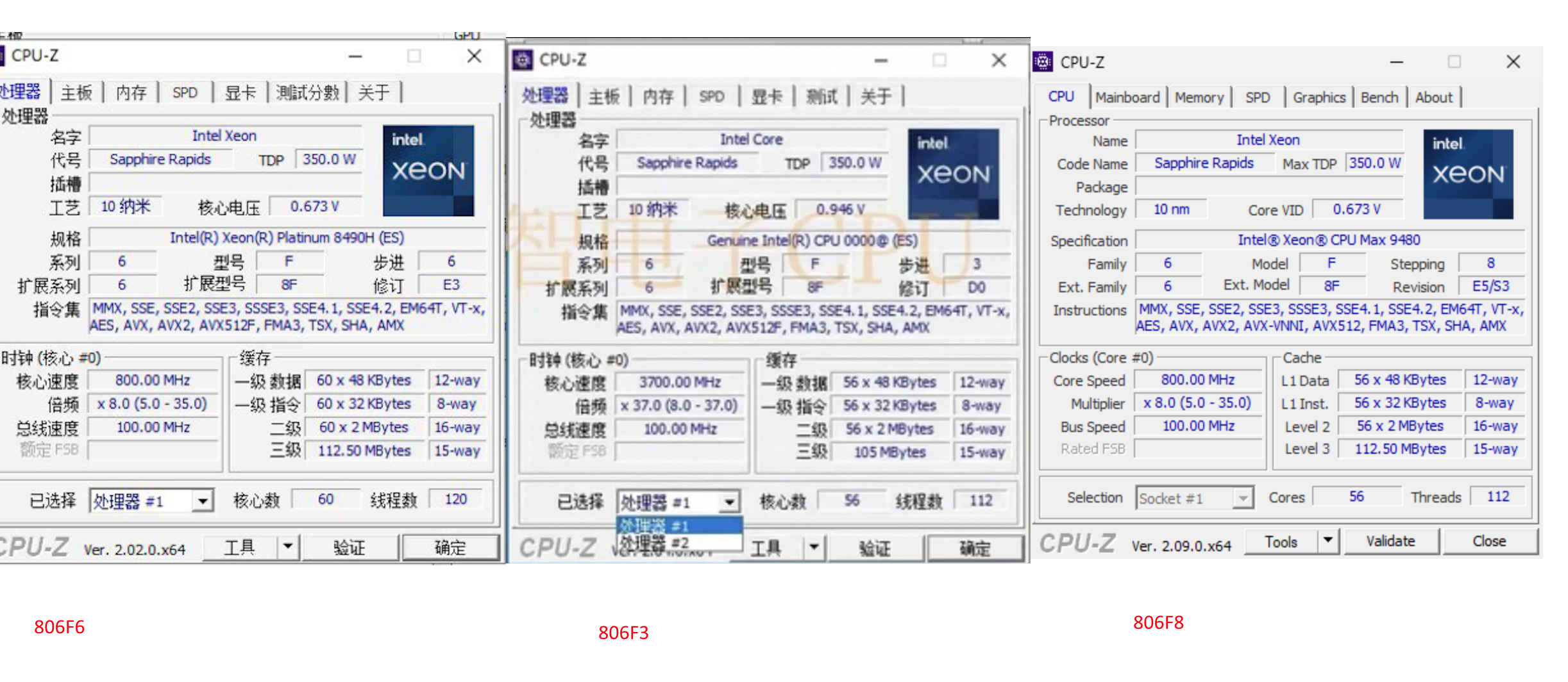The height and width of the screenshot is (682, 1568).
Task: Open 关于 tab in the Ver. 2.02.0 window
Action: (374, 93)
